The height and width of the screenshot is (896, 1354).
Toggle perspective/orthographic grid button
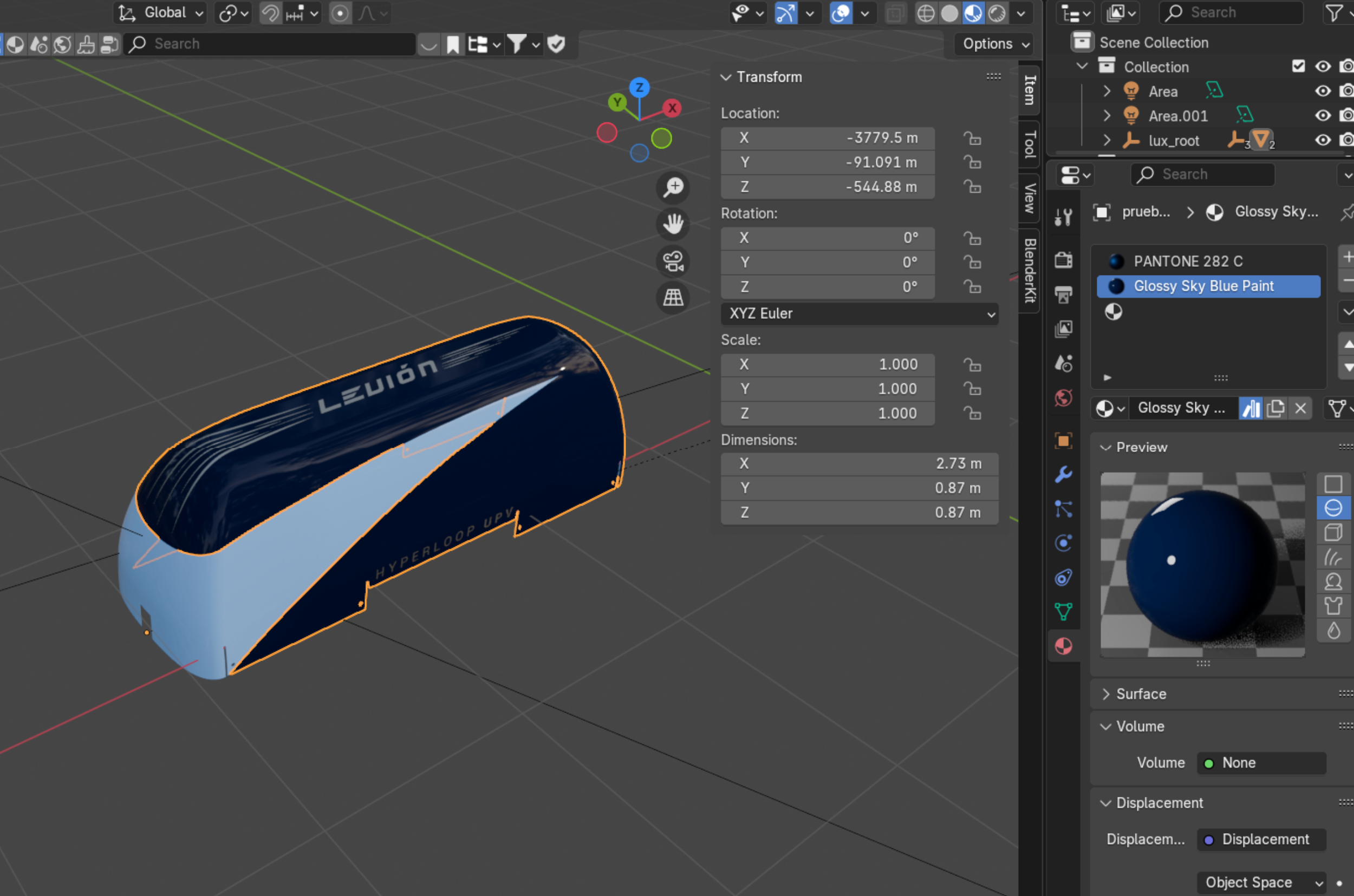click(x=673, y=297)
